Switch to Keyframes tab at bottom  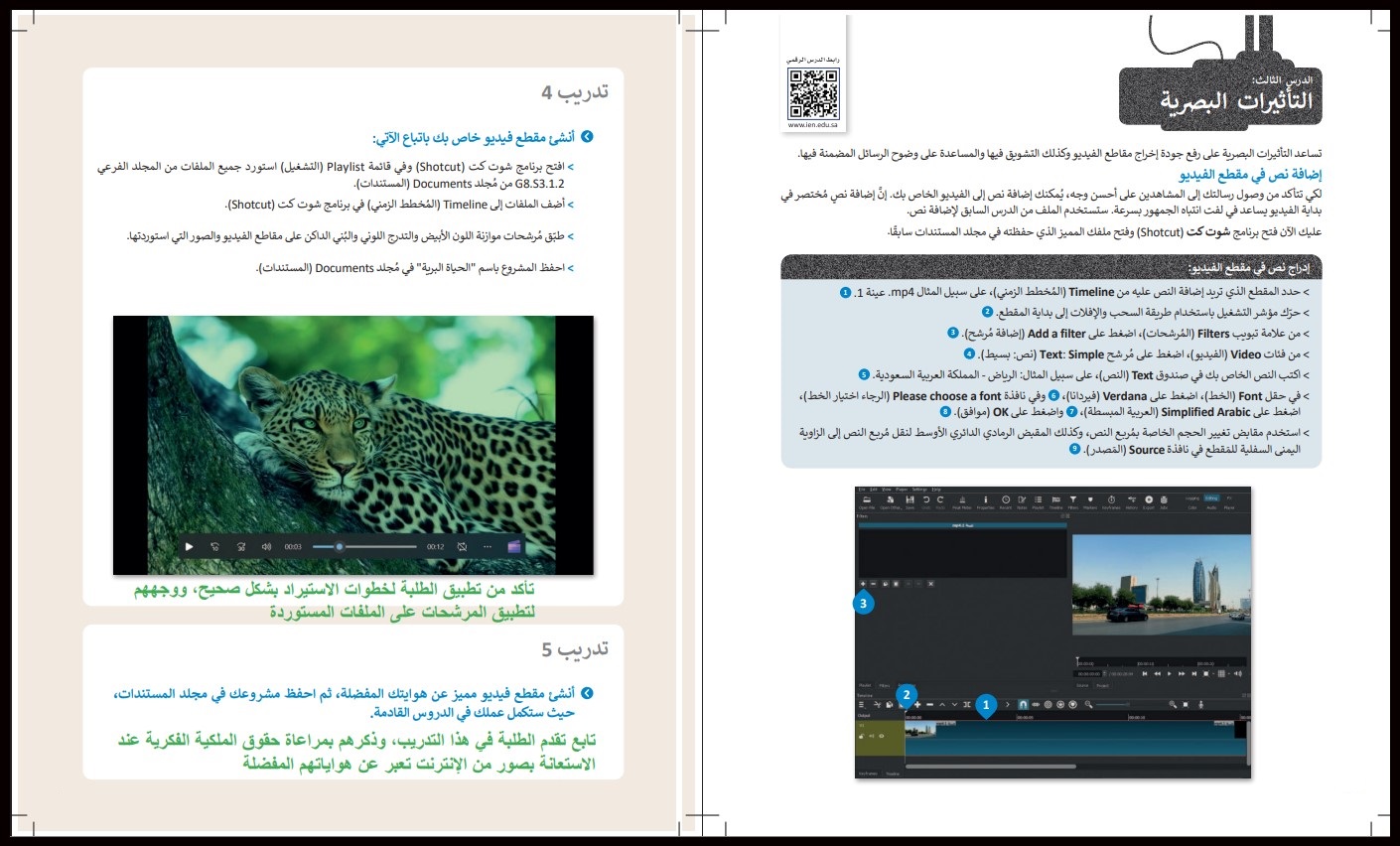(868, 774)
